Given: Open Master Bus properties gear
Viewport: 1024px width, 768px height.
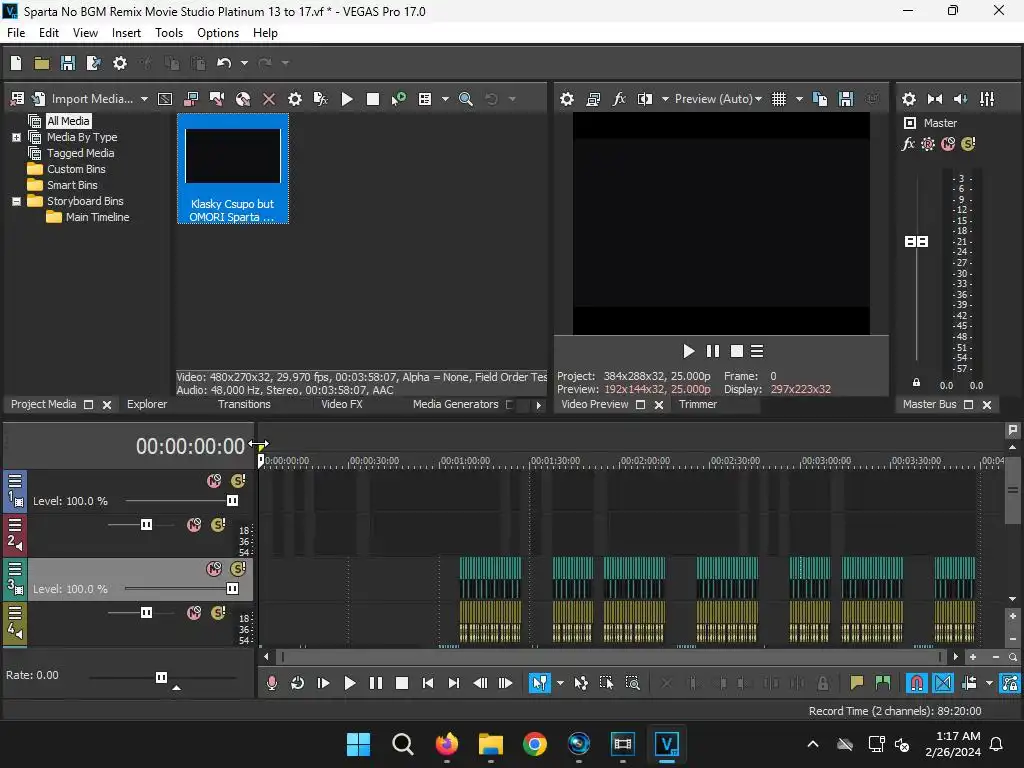Looking at the screenshot, I should (x=908, y=99).
